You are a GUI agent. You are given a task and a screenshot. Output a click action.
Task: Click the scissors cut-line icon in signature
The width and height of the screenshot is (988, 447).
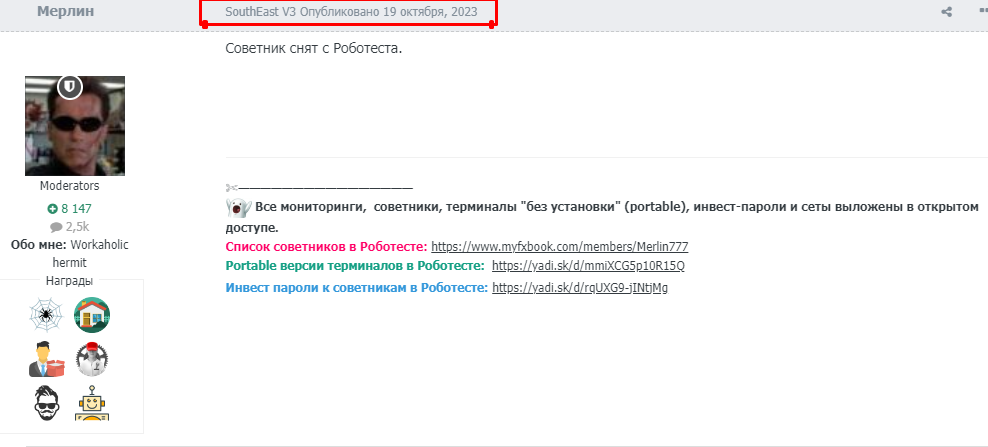pos(231,187)
